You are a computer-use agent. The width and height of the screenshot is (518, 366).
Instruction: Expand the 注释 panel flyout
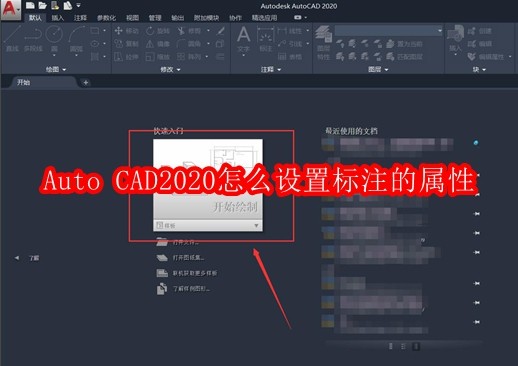[x=271, y=69]
